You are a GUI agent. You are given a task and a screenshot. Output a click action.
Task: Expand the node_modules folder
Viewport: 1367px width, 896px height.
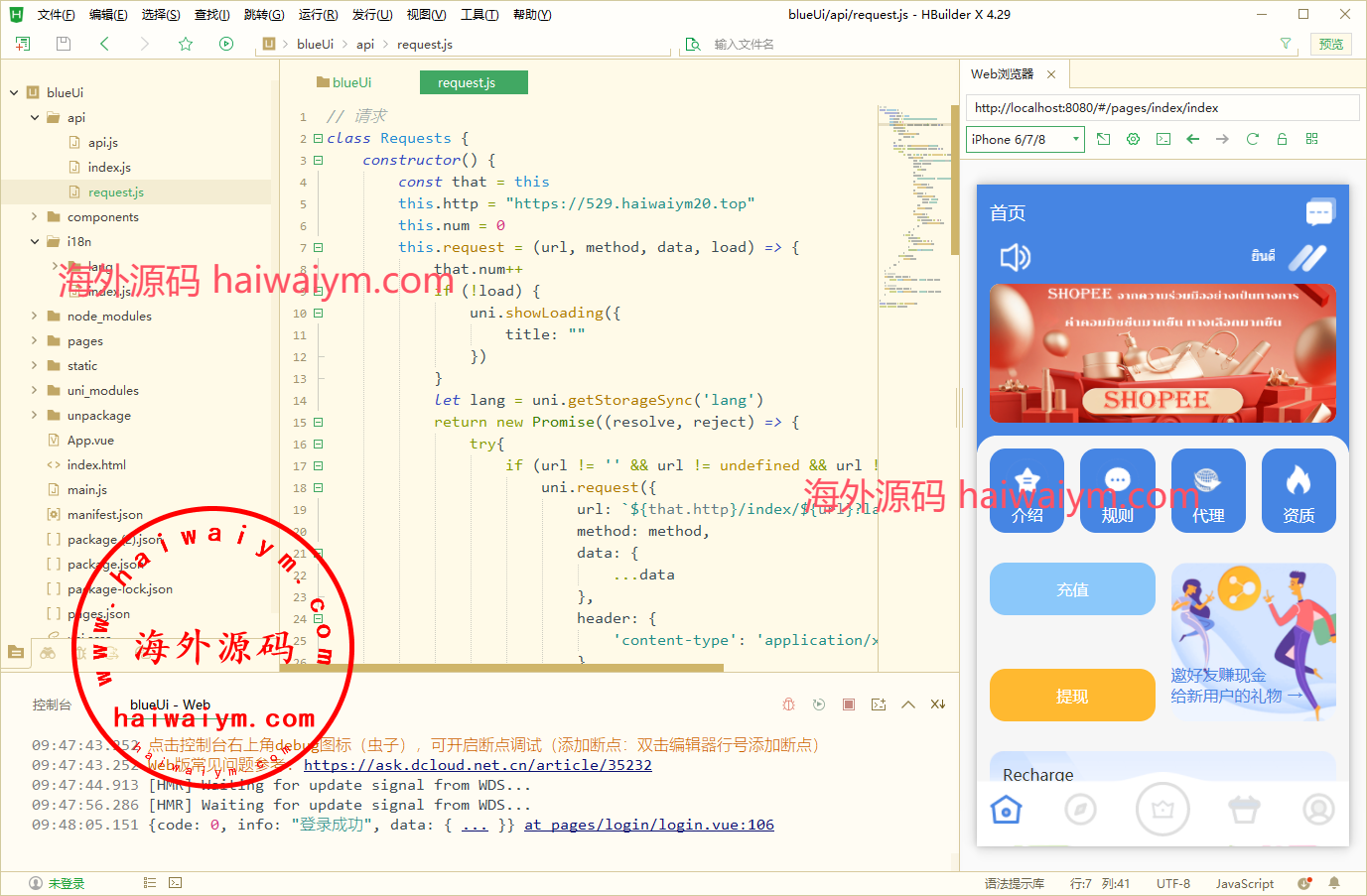pyautogui.click(x=34, y=316)
